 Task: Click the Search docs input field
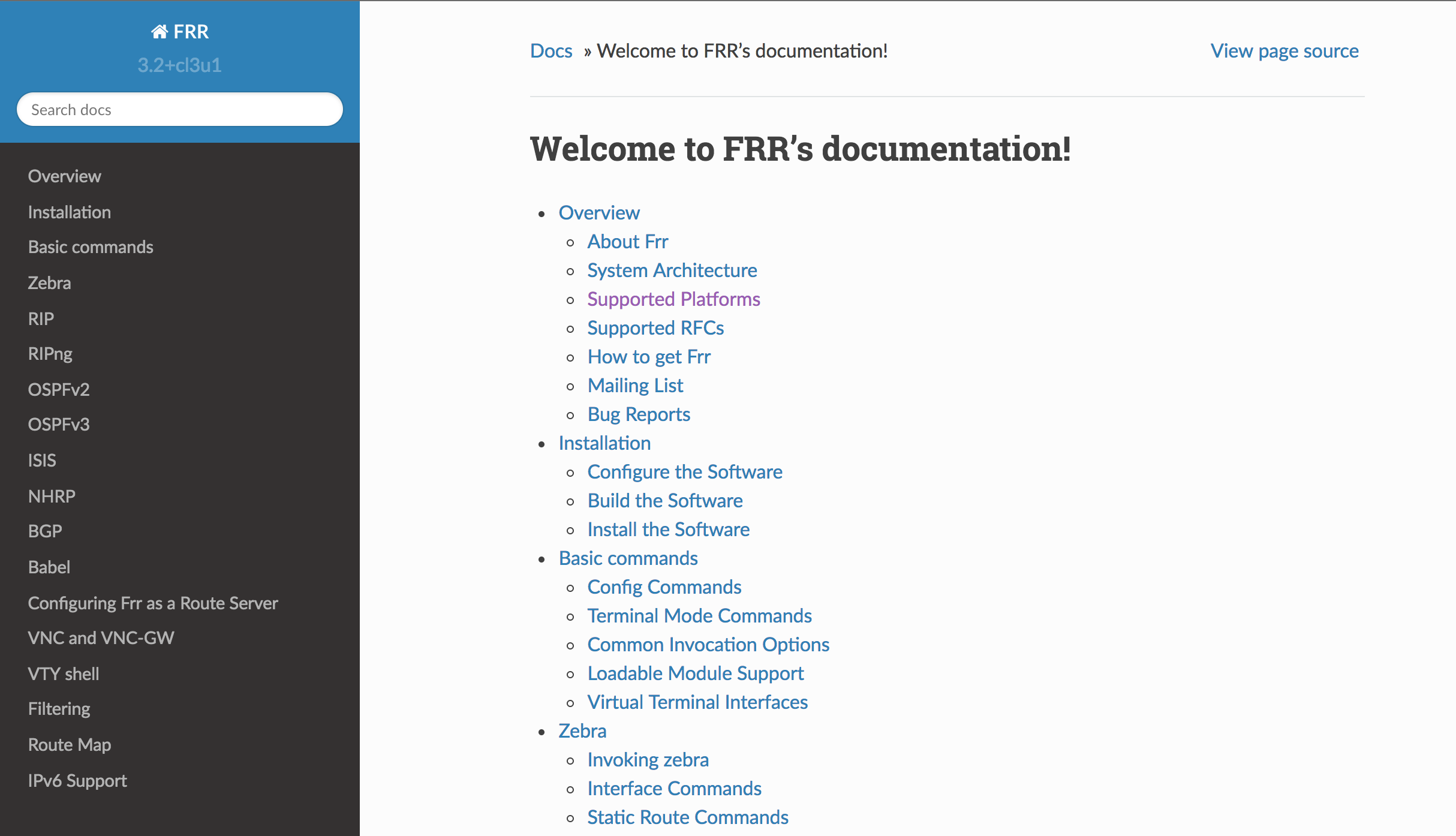(179, 109)
